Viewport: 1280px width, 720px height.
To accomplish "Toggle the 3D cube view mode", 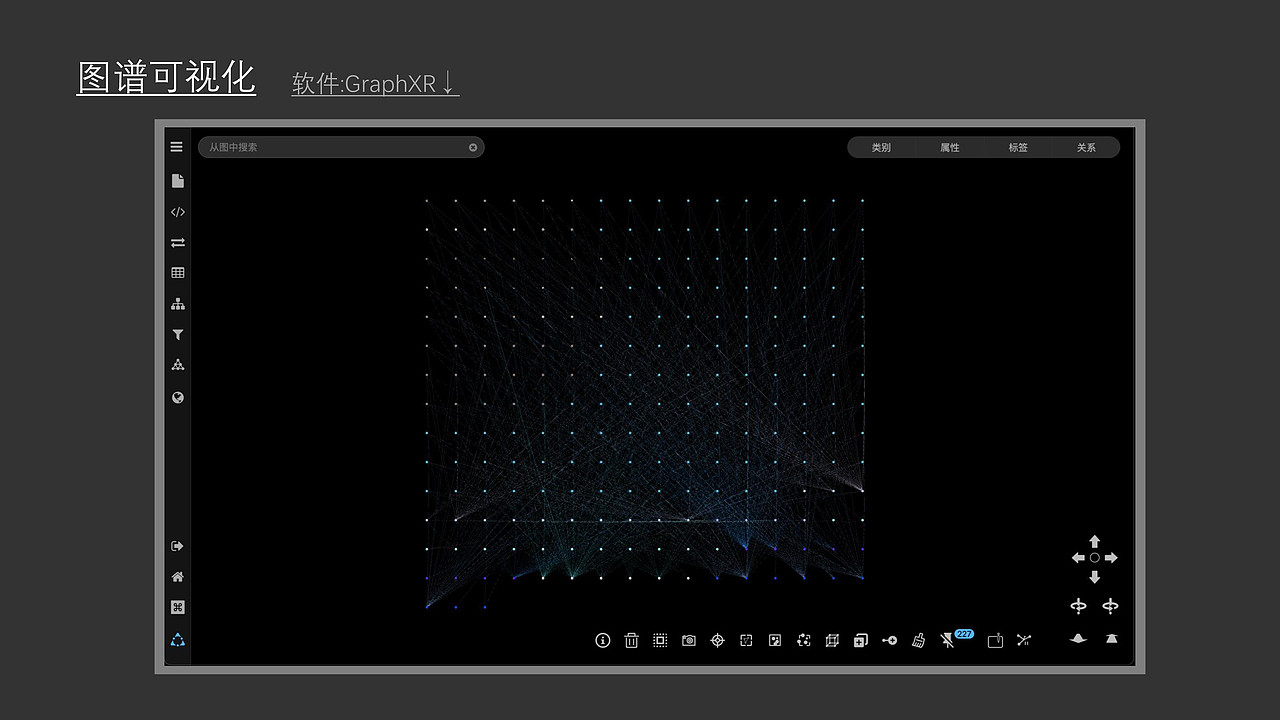I will pyautogui.click(x=831, y=640).
